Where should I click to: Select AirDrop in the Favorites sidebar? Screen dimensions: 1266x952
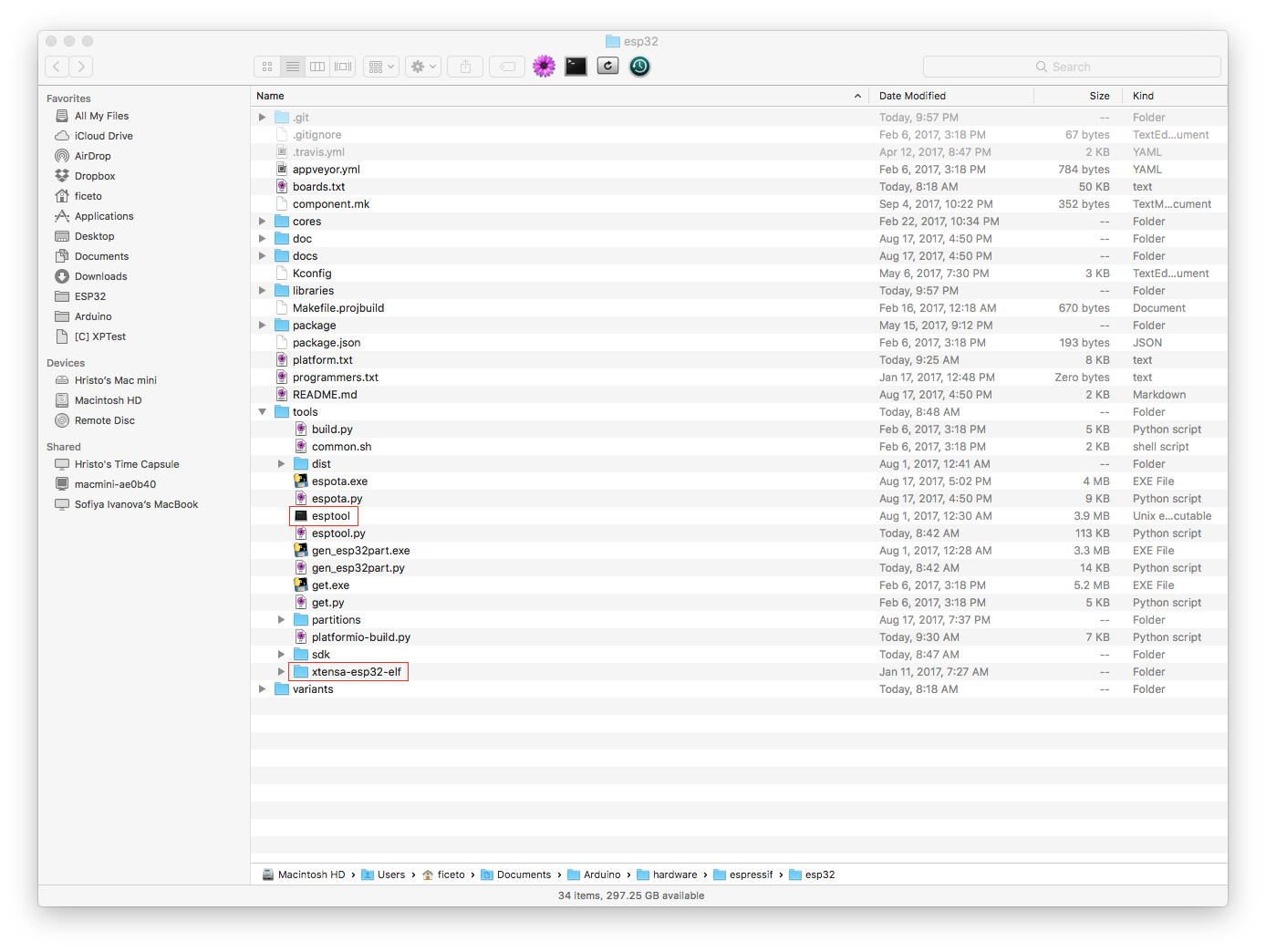91,155
